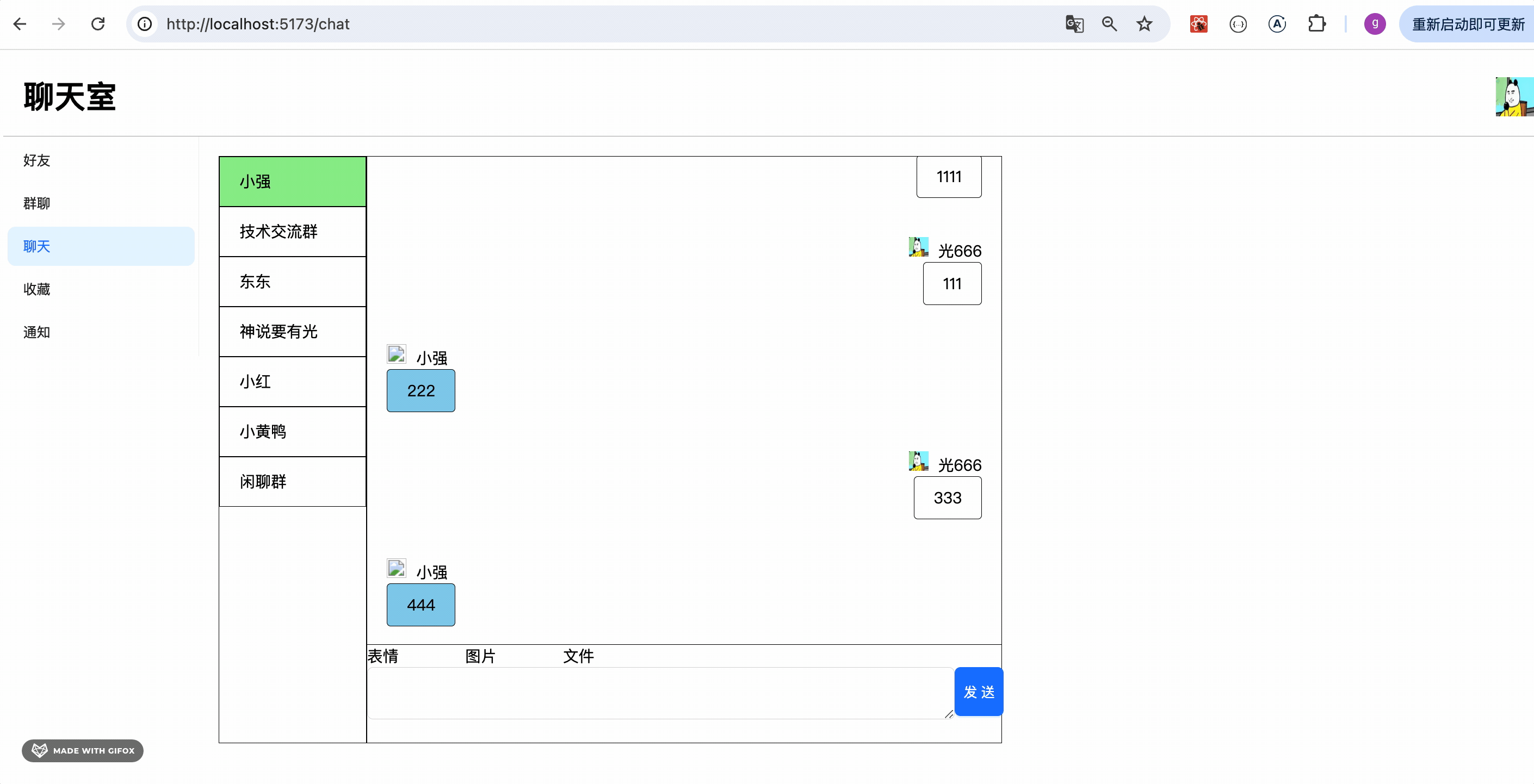This screenshot has height=784, width=1534.
Task: Open the 收藏 sidebar section
Action: click(x=37, y=289)
